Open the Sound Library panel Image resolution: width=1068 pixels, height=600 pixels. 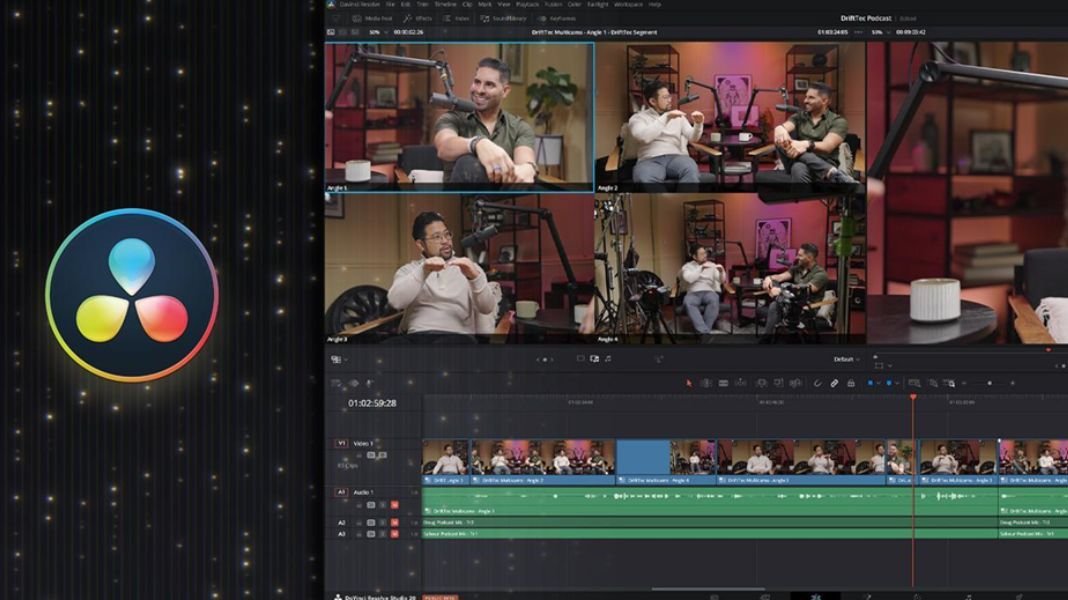(504, 18)
